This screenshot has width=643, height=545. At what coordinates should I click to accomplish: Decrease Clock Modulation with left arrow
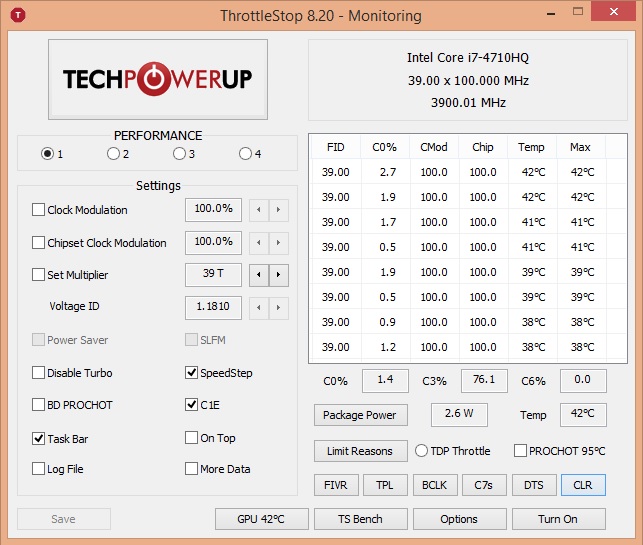pos(259,210)
